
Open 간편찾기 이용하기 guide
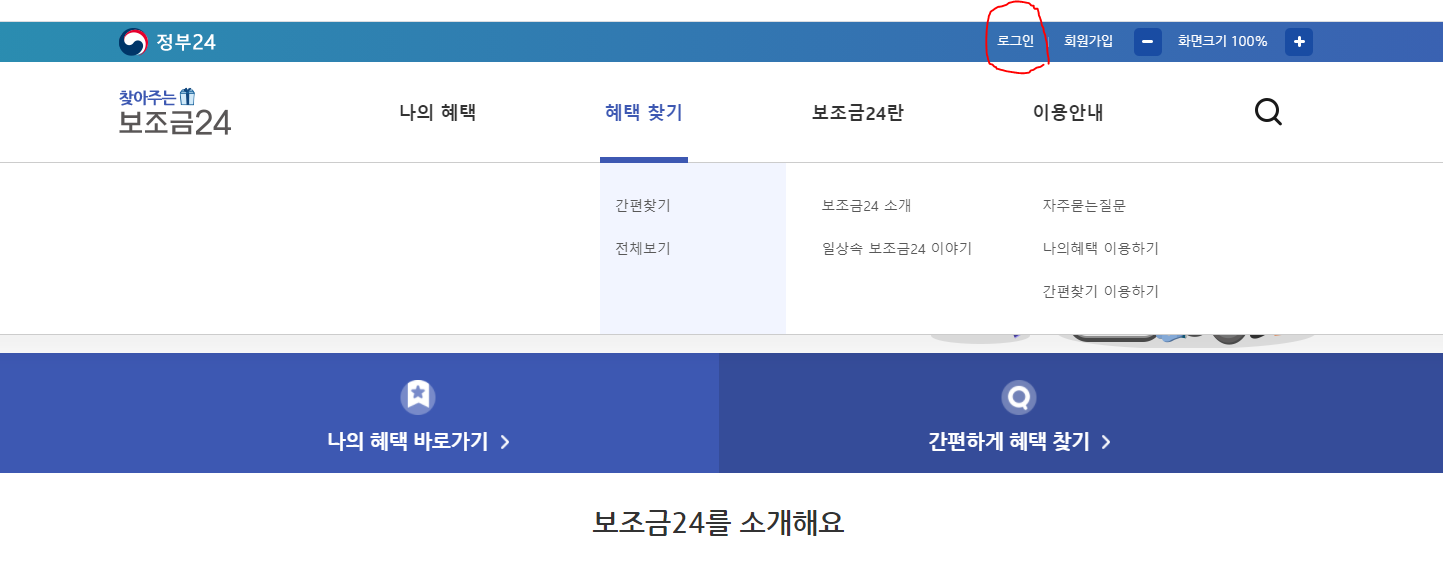pos(1100,291)
